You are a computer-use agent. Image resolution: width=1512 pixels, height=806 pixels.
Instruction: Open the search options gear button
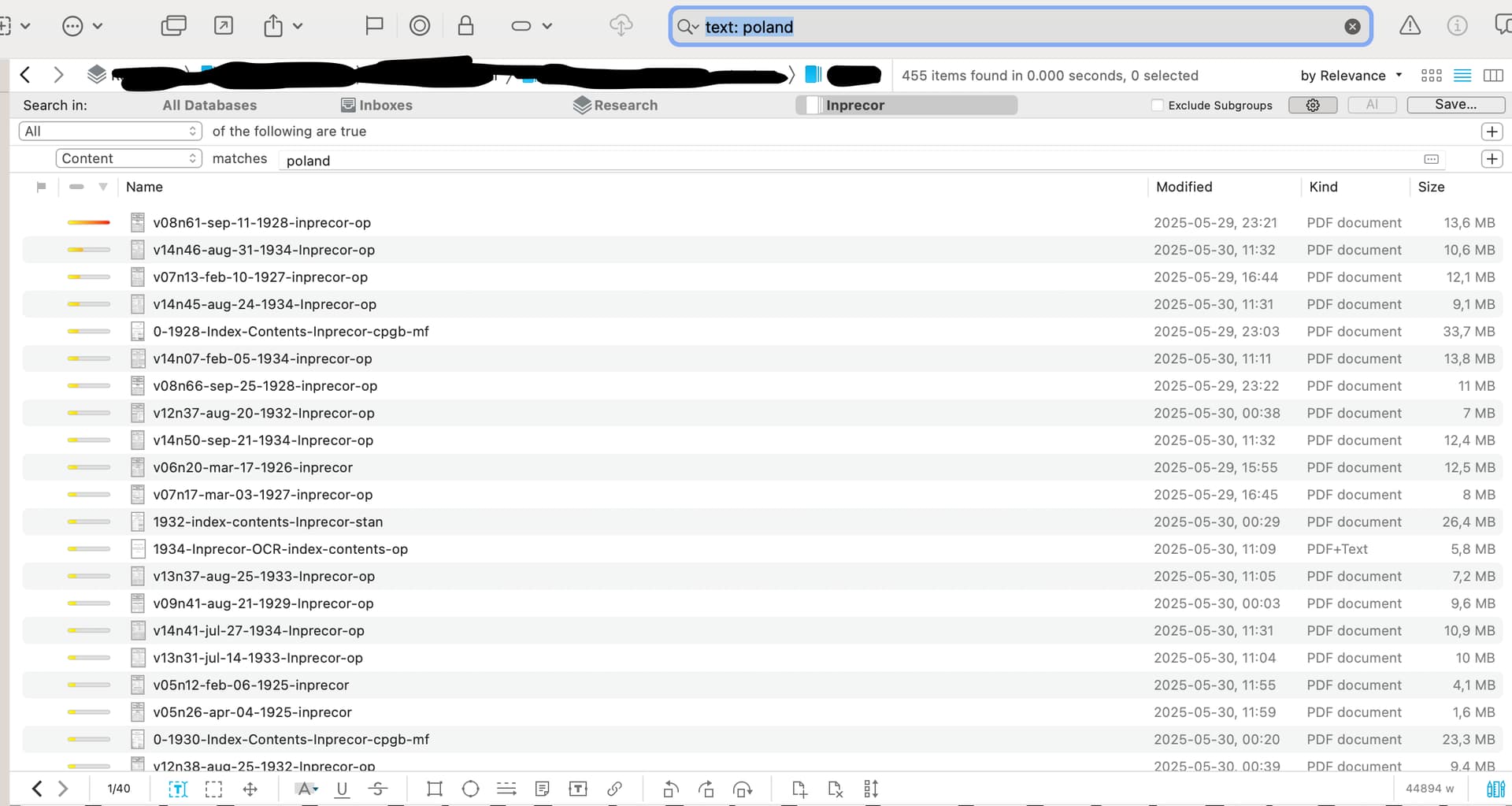click(x=1312, y=106)
